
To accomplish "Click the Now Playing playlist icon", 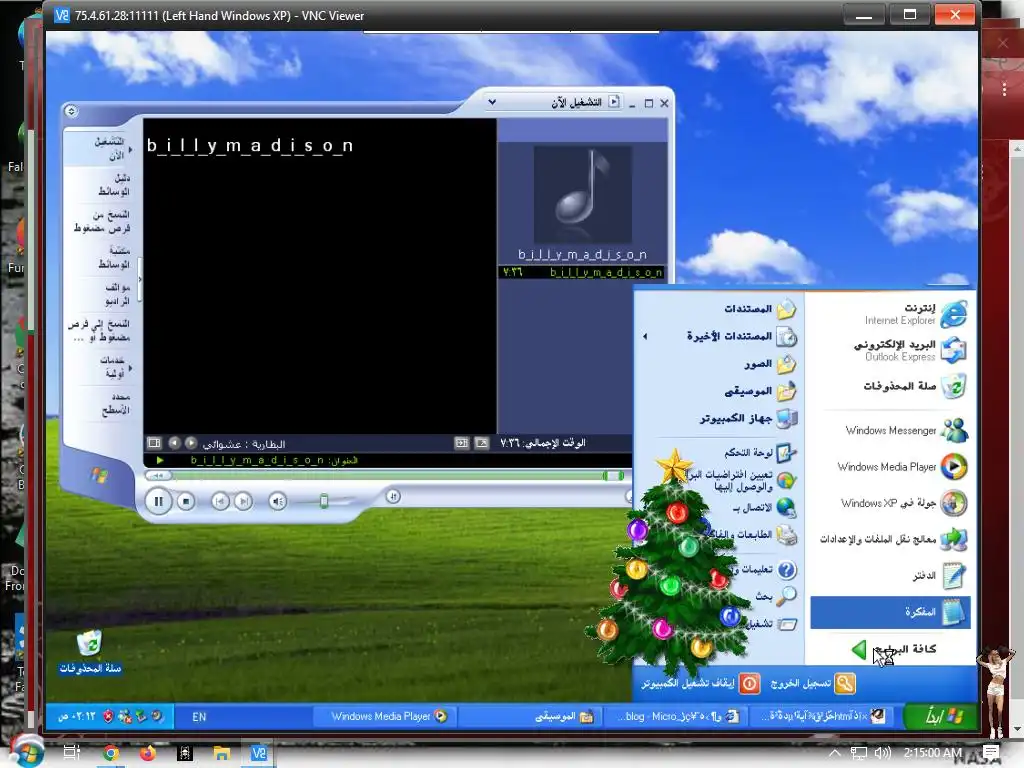I will pos(614,102).
